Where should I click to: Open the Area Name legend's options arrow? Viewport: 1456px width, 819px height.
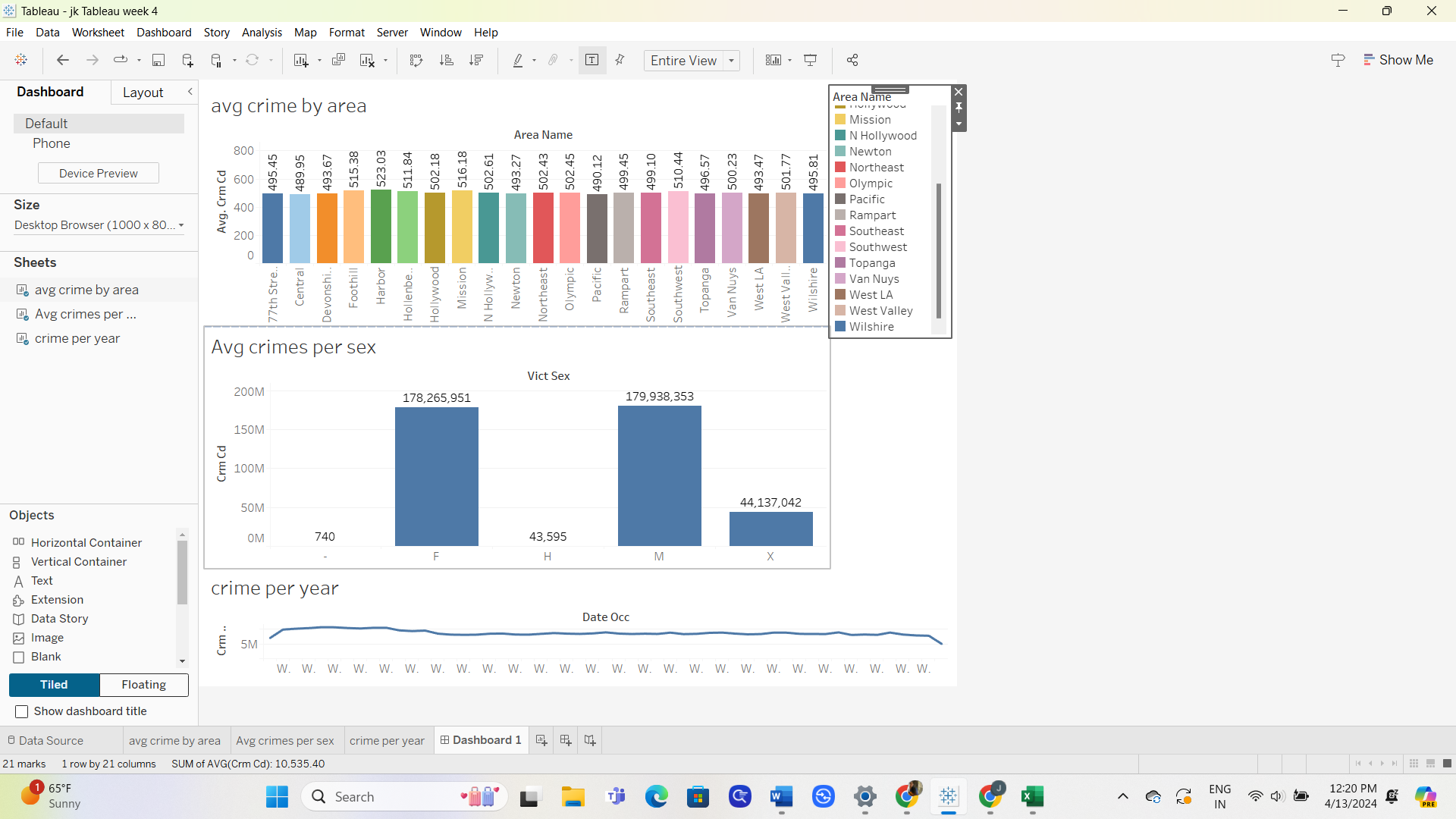pos(959,124)
